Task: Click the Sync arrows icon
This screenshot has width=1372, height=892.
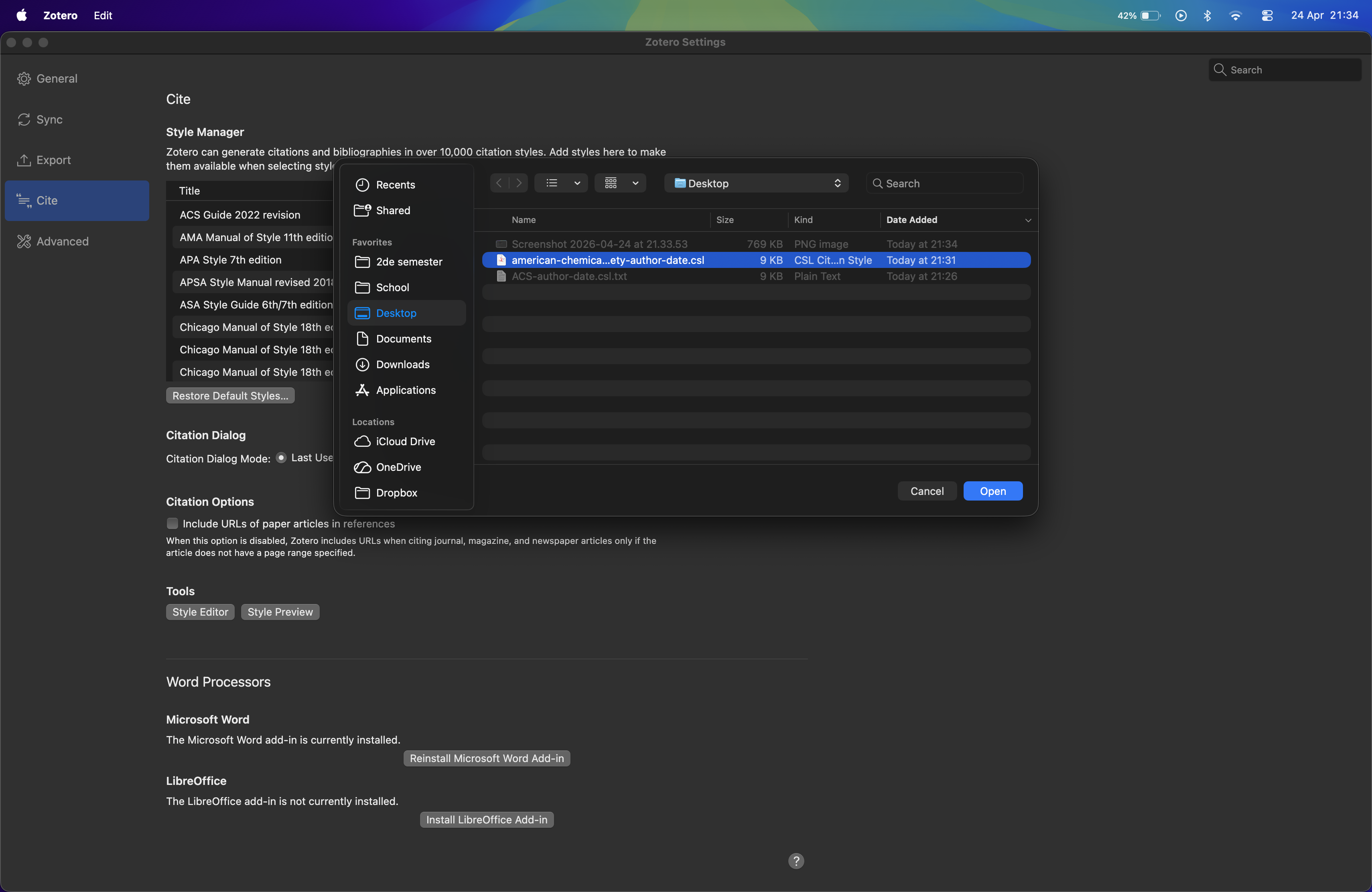Action: coord(24,119)
